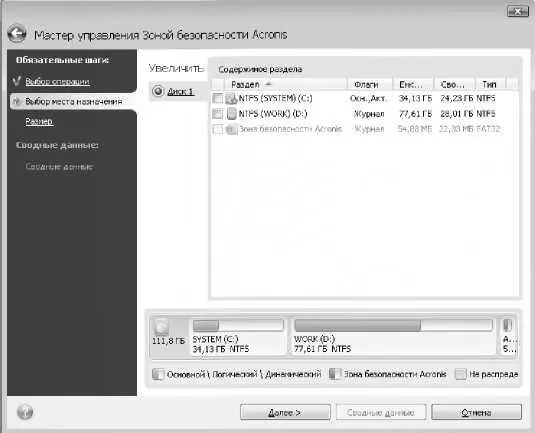The image size is (535, 433).
Task: Close the wizard window
Action: coord(518,11)
